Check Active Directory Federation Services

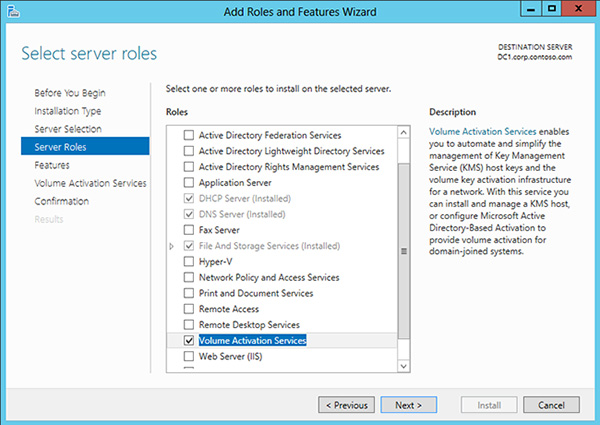coord(189,135)
